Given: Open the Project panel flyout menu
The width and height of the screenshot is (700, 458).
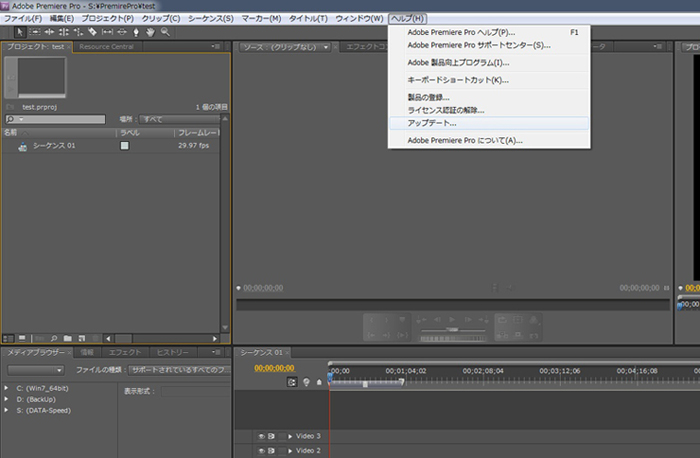Looking at the screenshot, I should coord(216,46).
